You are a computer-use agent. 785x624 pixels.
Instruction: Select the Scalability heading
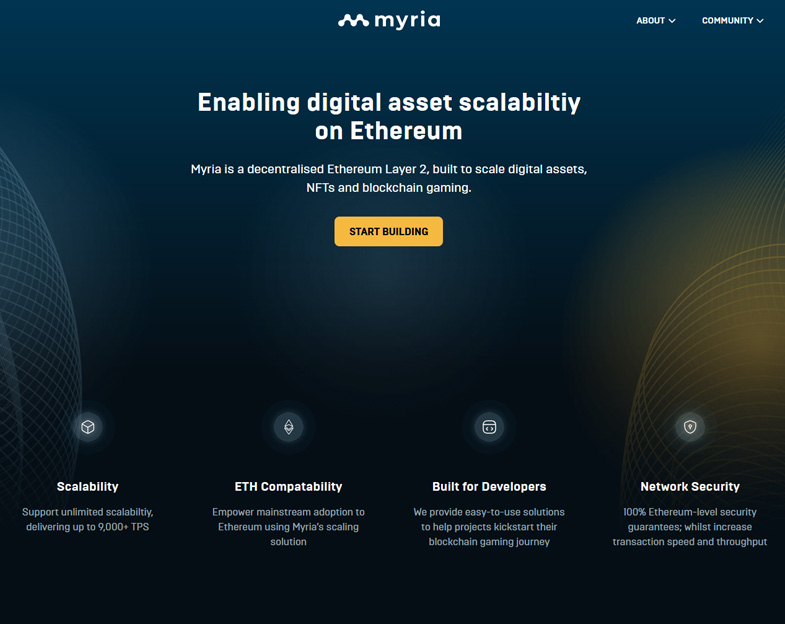click(88, 486)
